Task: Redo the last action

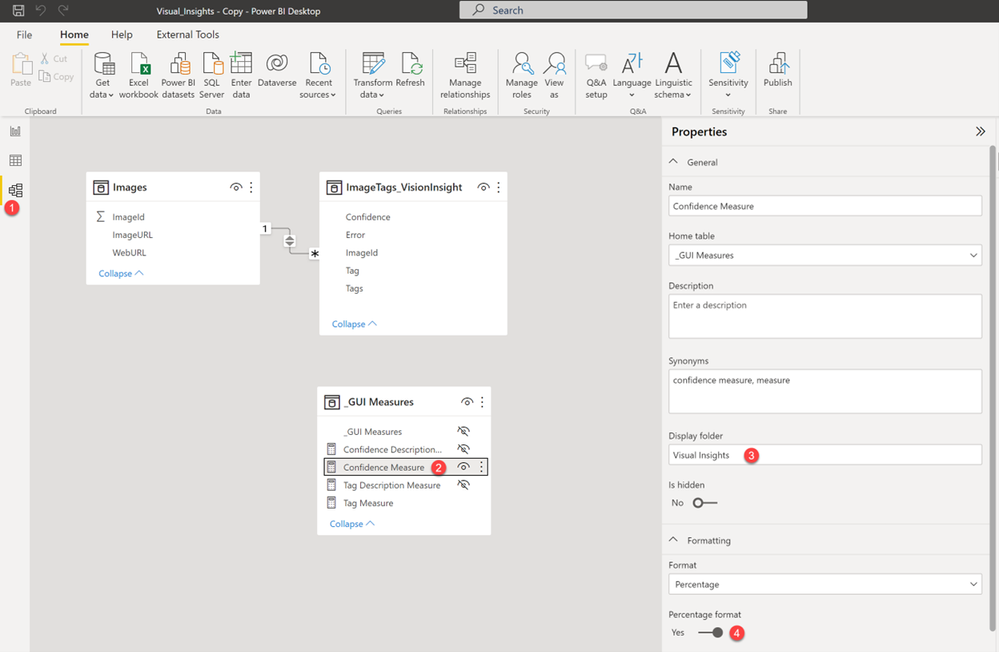Action: point(63,10)
